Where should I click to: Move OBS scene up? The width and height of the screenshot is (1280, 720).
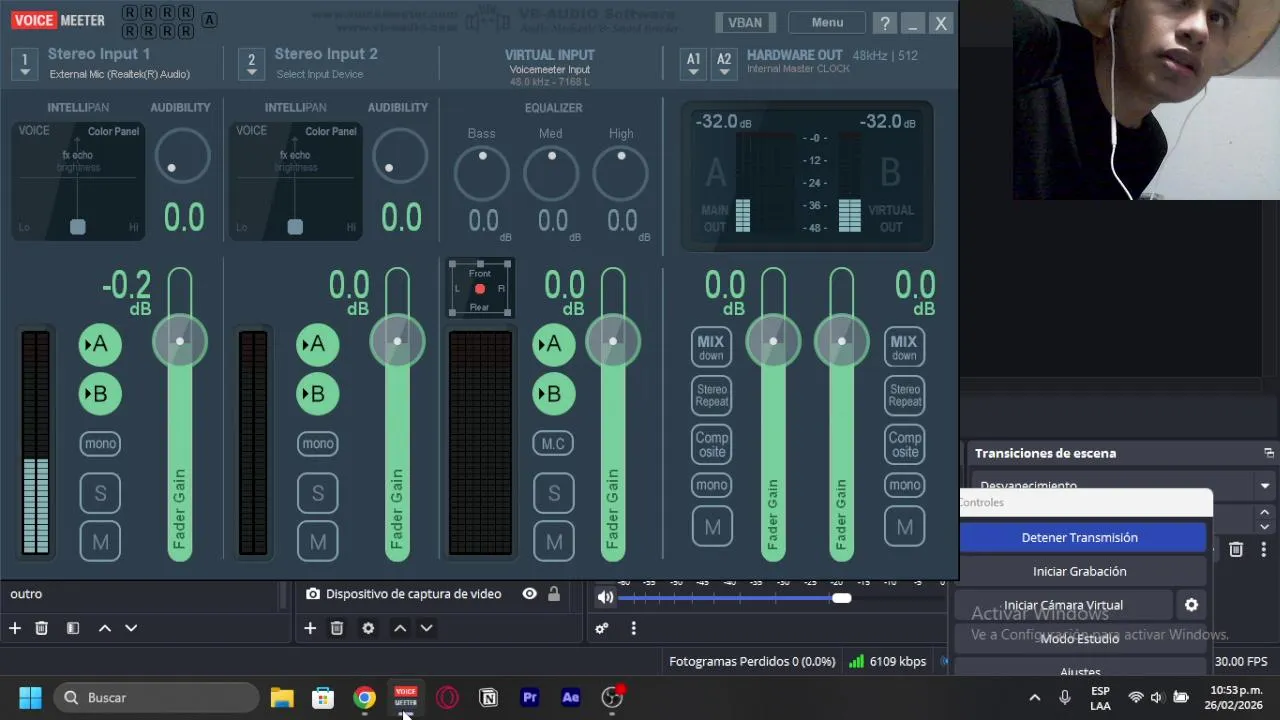point(104,628)
